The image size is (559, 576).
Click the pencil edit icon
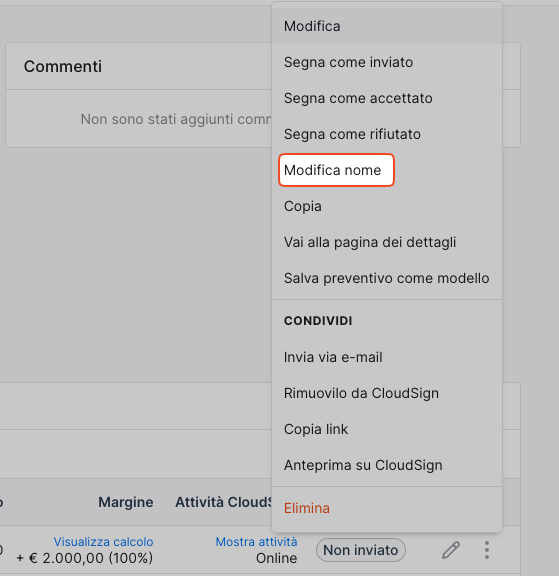tap(451, 550)
